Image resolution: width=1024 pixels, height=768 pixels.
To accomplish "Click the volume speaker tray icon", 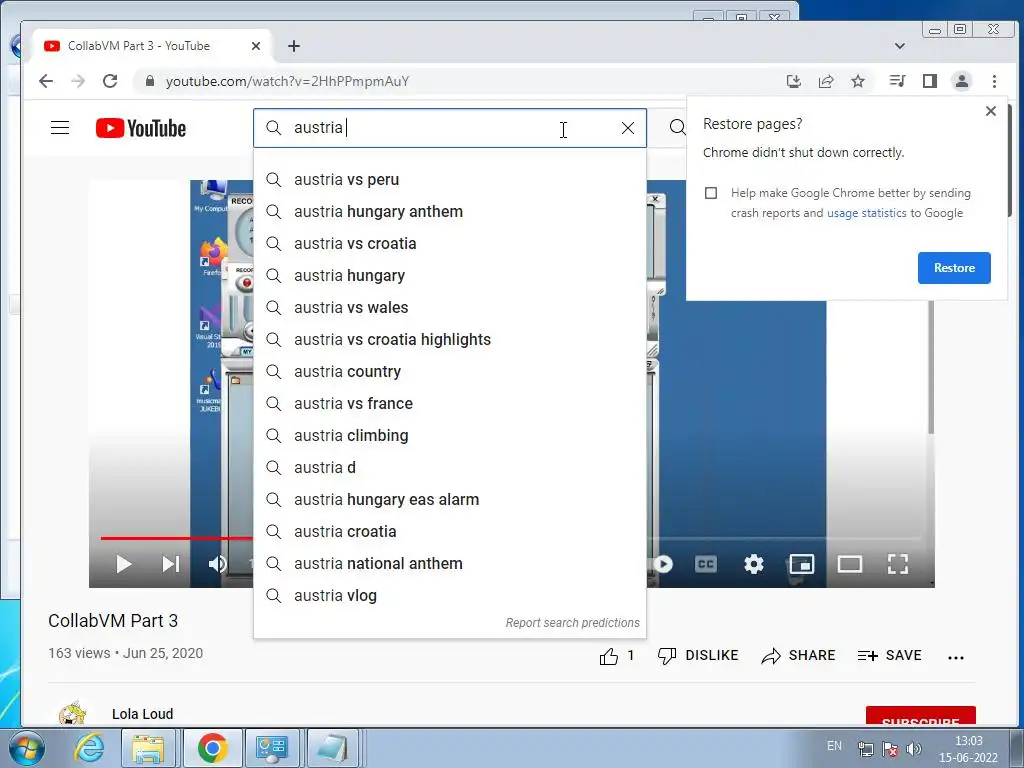I will 914,749.
